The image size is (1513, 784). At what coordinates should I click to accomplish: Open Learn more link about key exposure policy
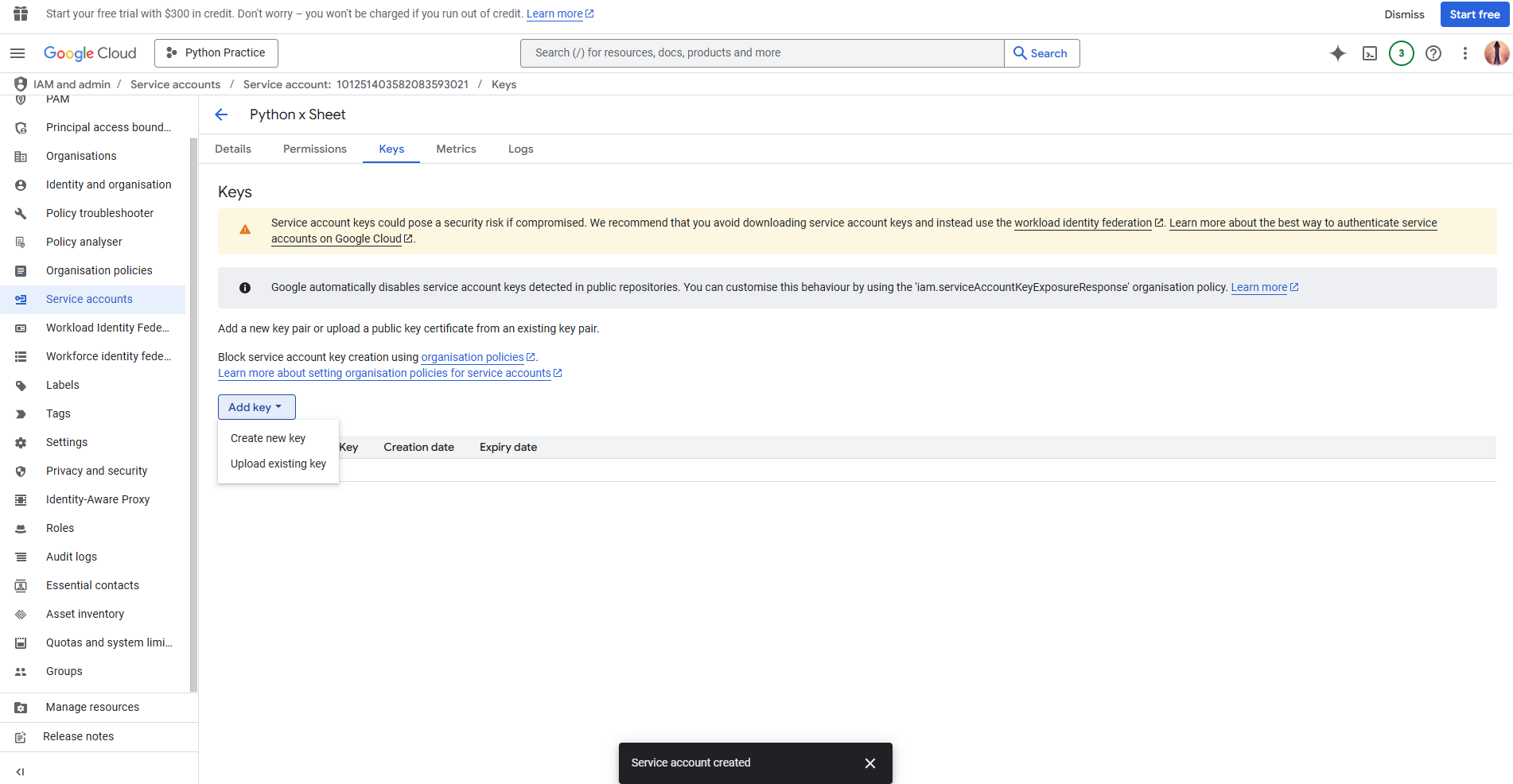1265,287
